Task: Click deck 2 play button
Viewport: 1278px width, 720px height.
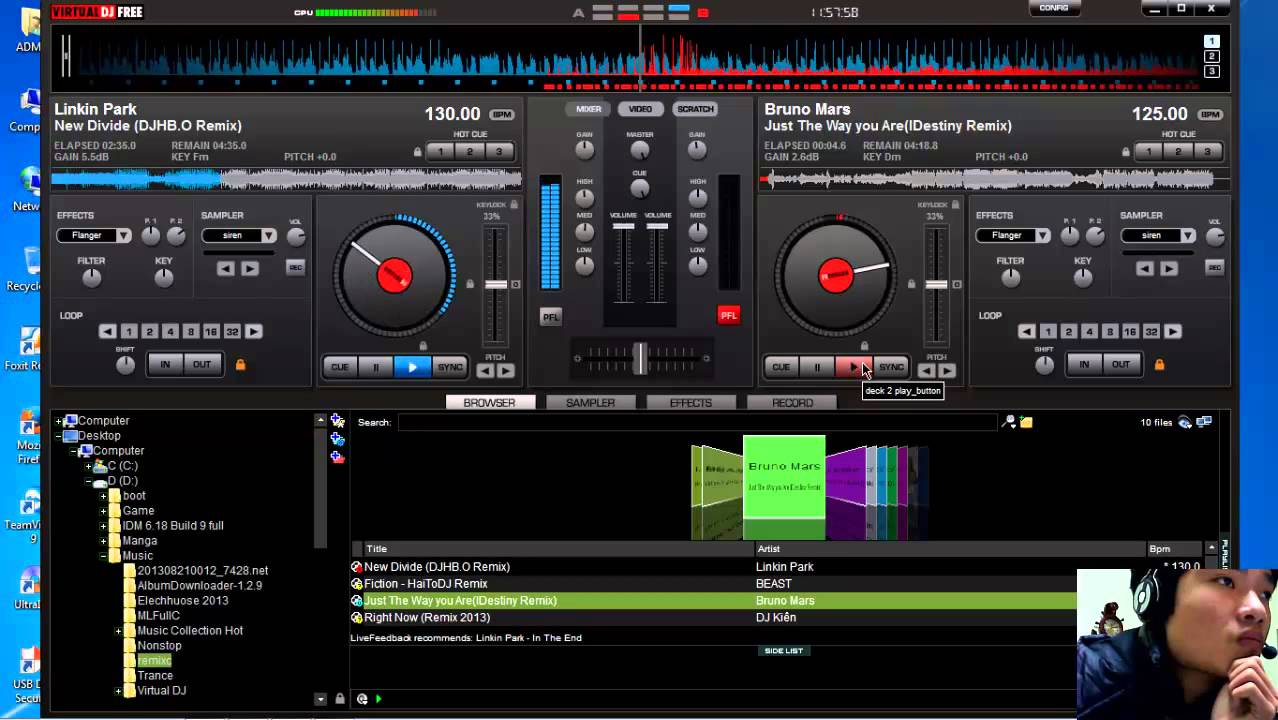Action: (x=853, y=367)
